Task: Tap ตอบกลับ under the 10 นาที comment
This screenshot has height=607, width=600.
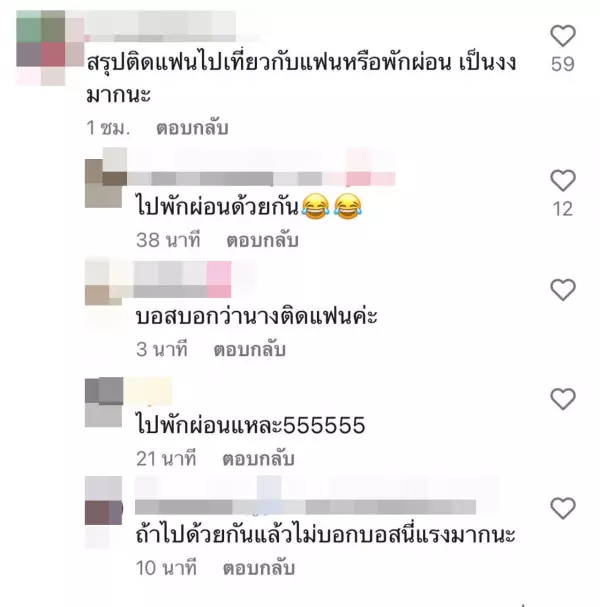Action: point(259,568)
